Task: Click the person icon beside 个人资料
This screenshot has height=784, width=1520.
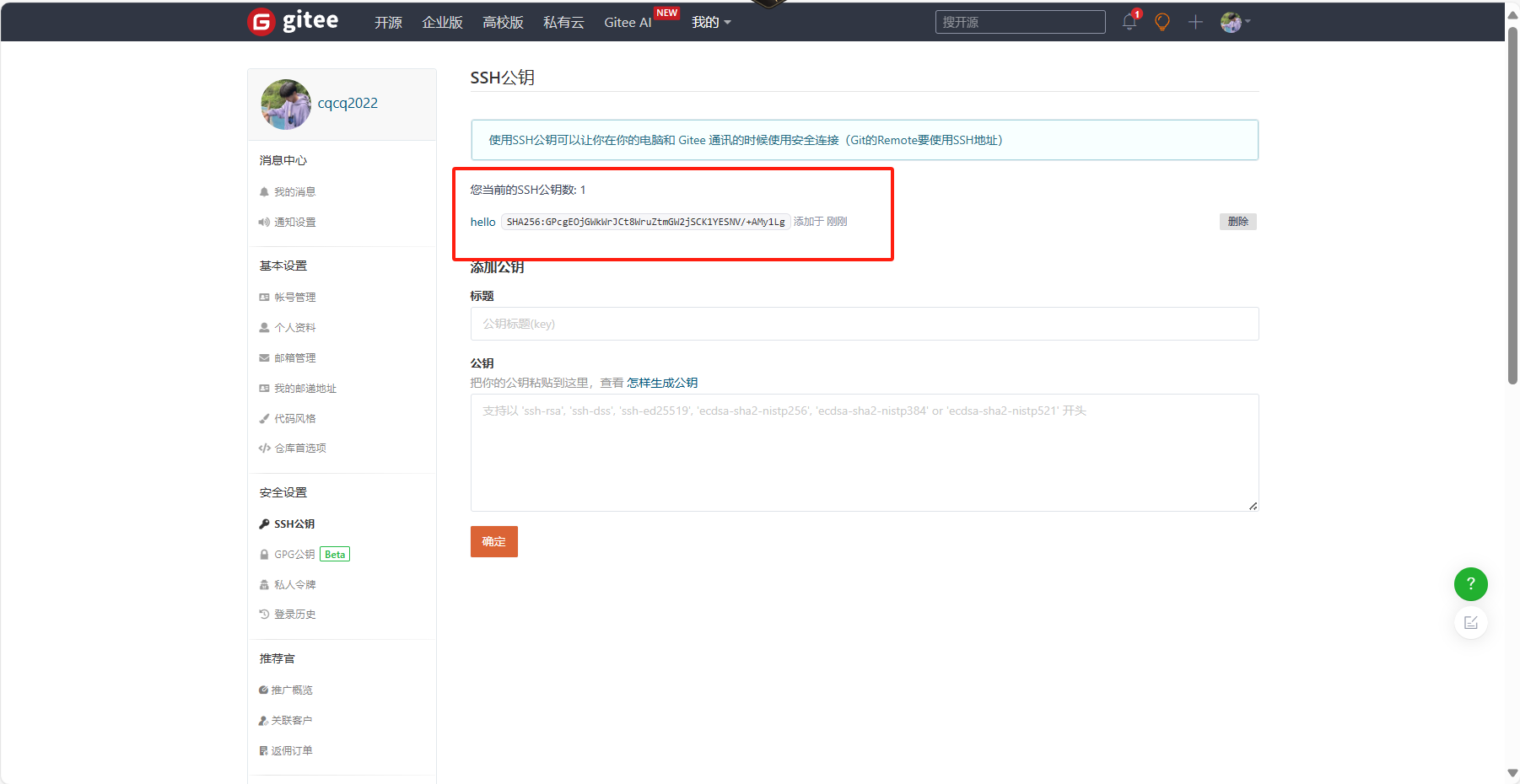Action: click(x=264, y=328)
